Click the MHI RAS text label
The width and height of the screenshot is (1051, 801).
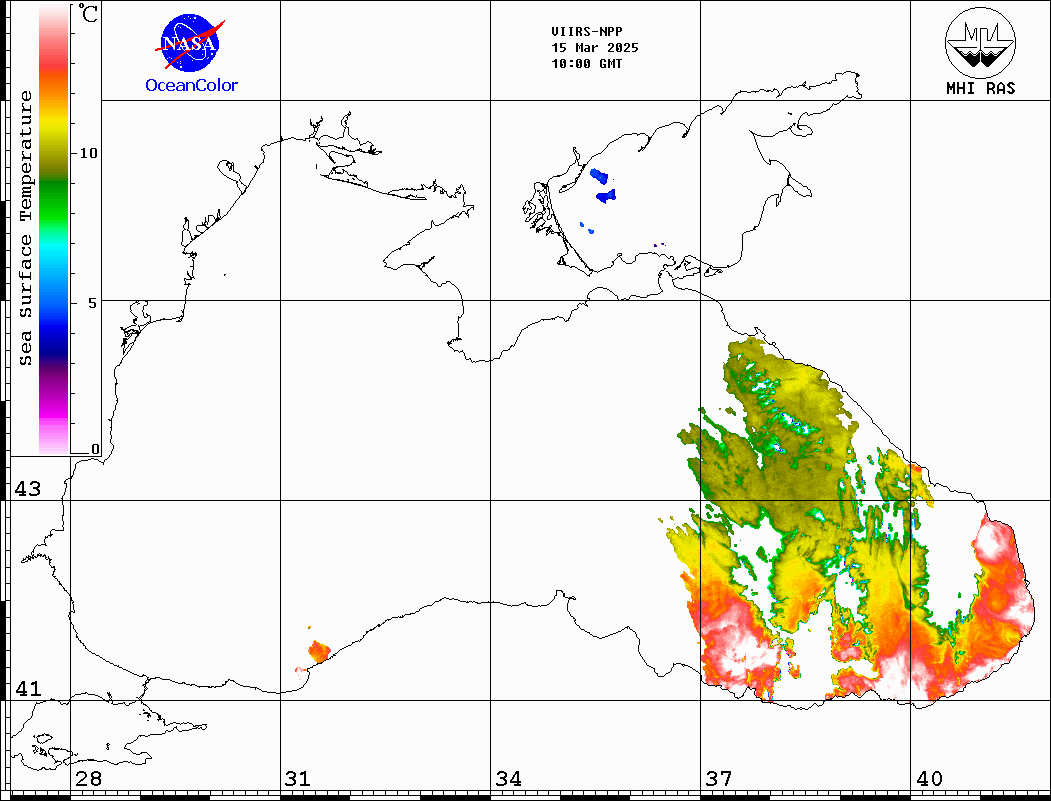tap(980, 88)
